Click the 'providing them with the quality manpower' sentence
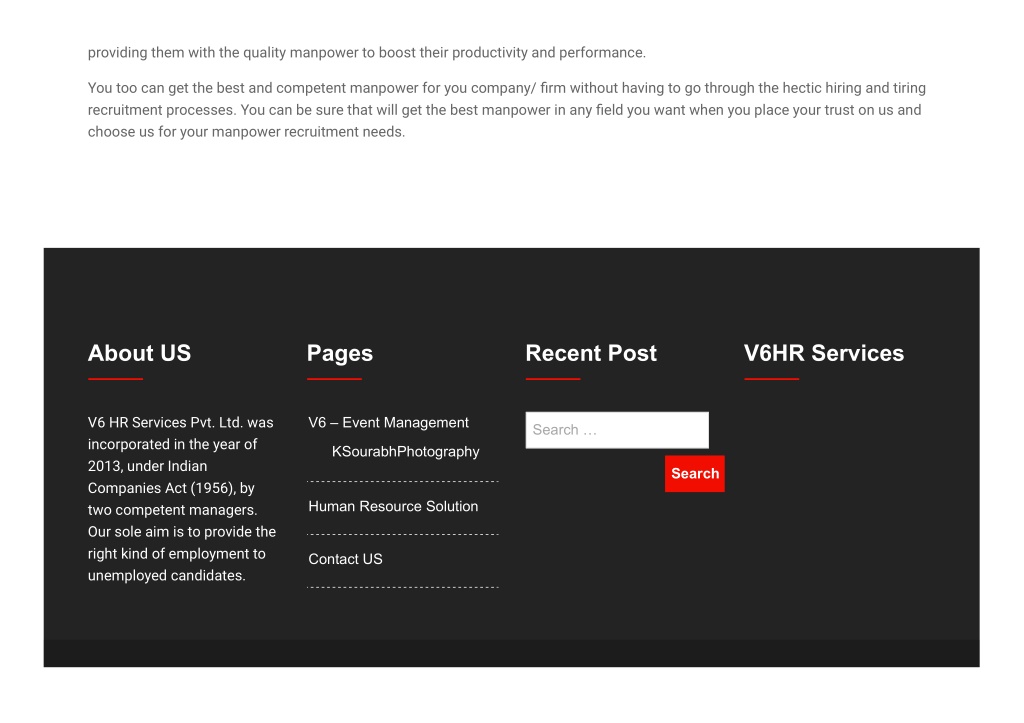1024x723 pixels. point(366,52)
